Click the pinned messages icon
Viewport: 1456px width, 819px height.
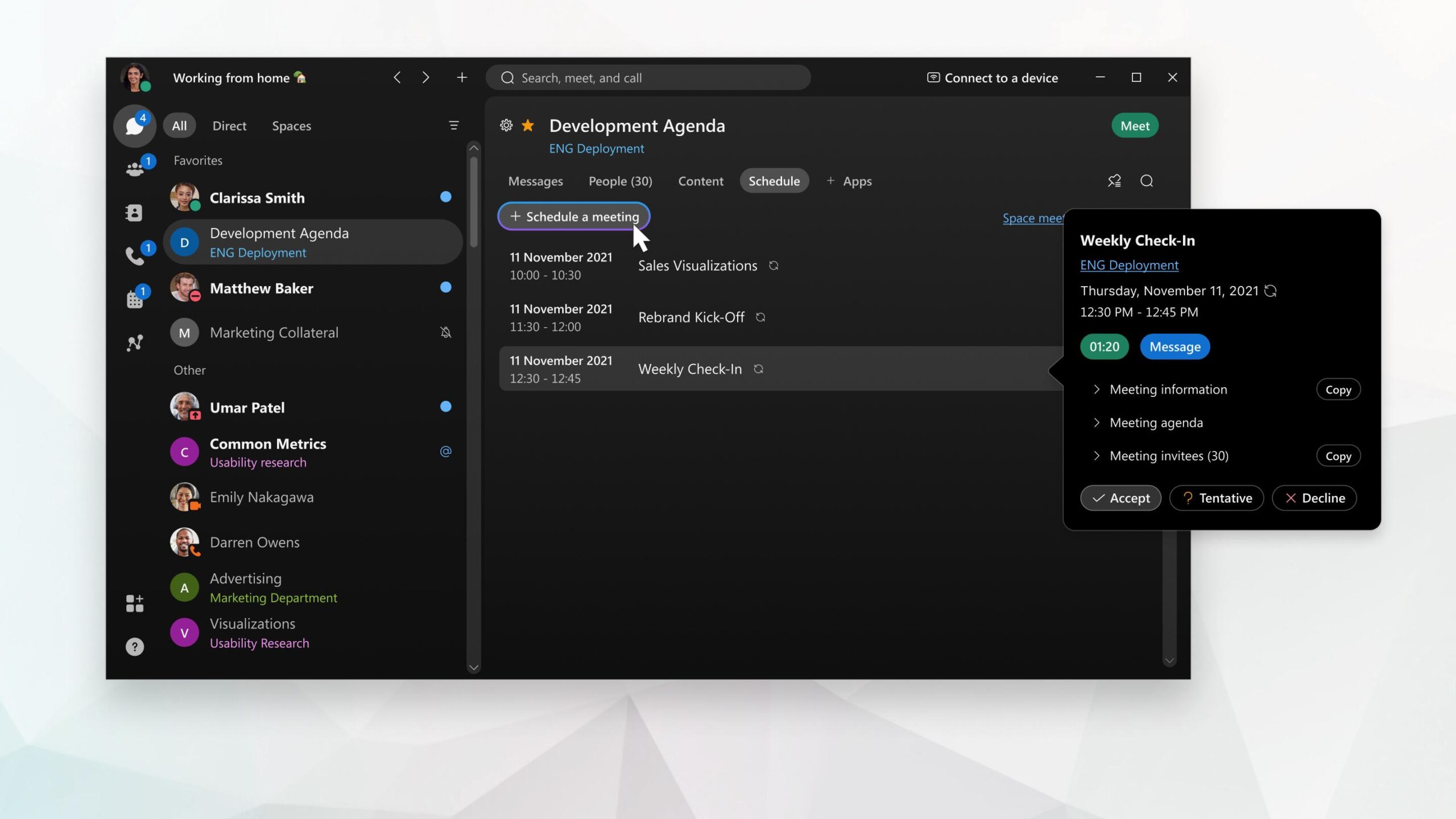(x=1114, y=181)
